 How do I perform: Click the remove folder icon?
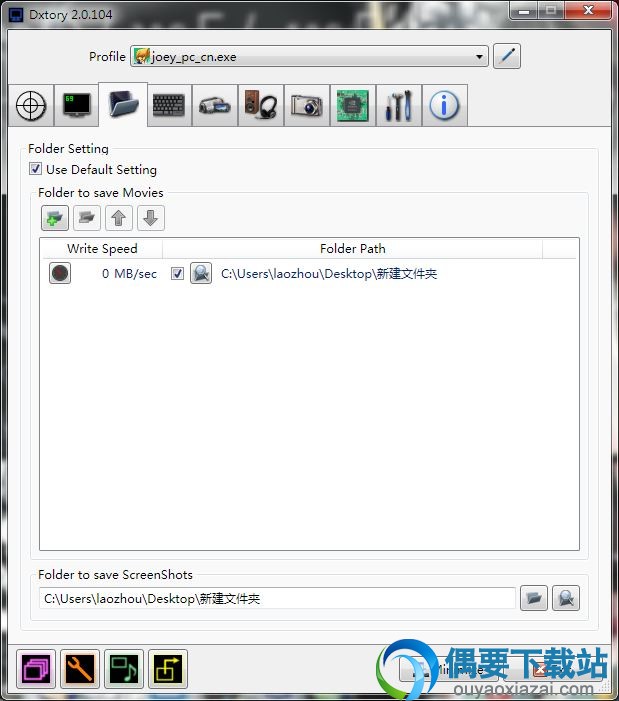tap(87, 218)
